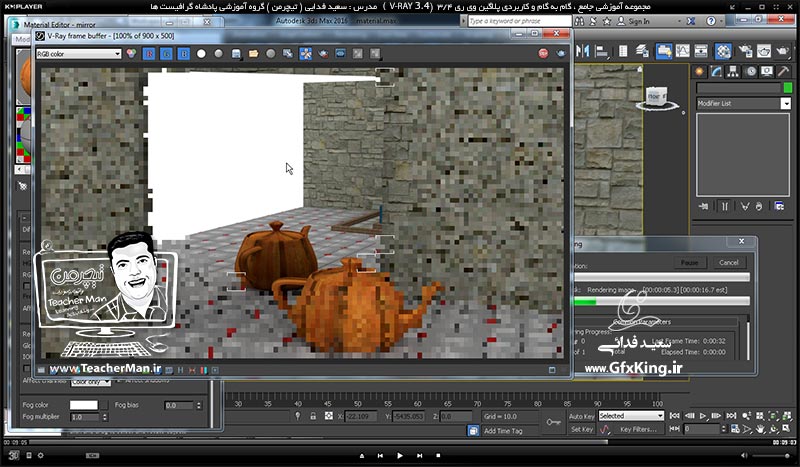The image size is (800, 467).
Task: Switch to the Modify command panel tab
Action: click(716, 72)
